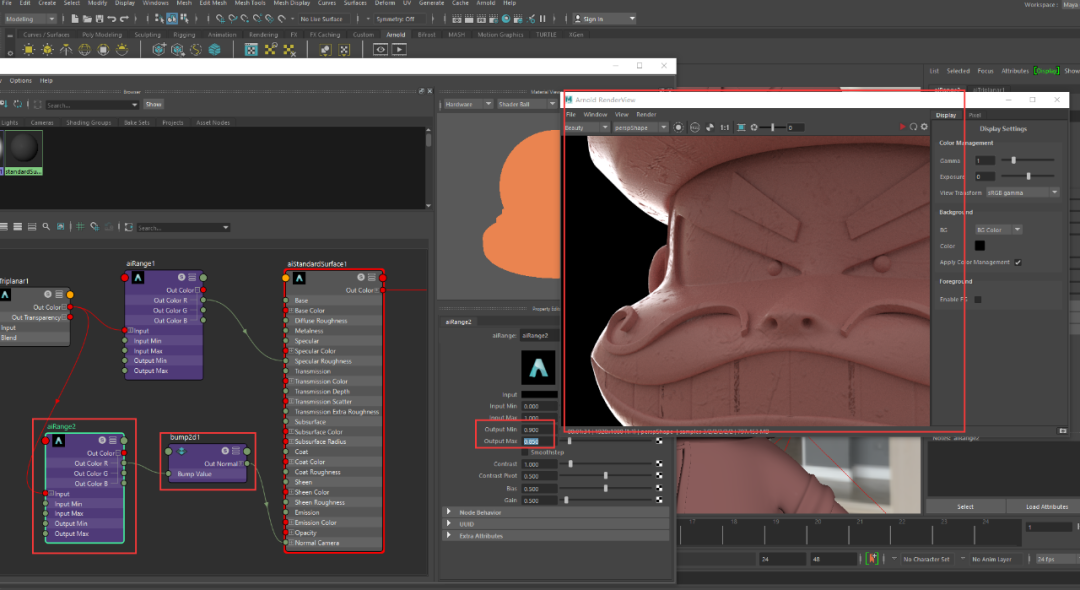Screen dimensions: 1080x590
Task: Open the Beauty AOV dropdown in RenderView
Action: point(587,127)
